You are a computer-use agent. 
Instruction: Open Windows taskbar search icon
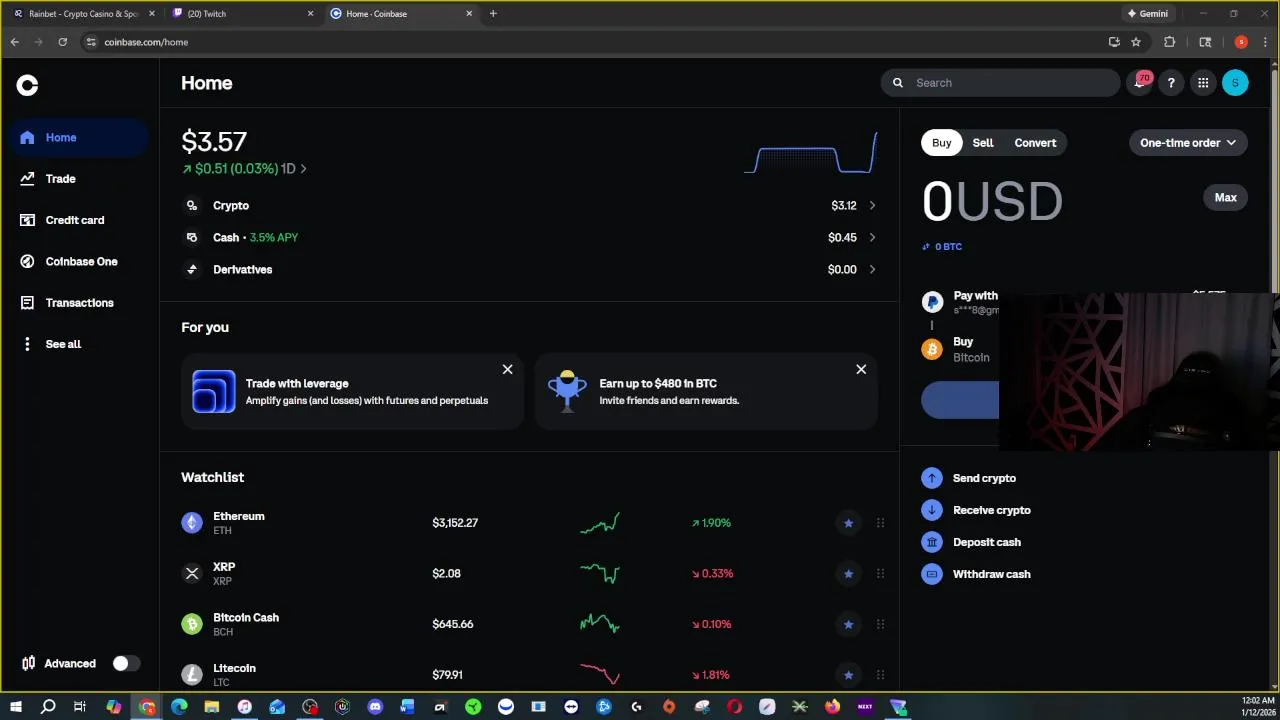pos(48,707)
